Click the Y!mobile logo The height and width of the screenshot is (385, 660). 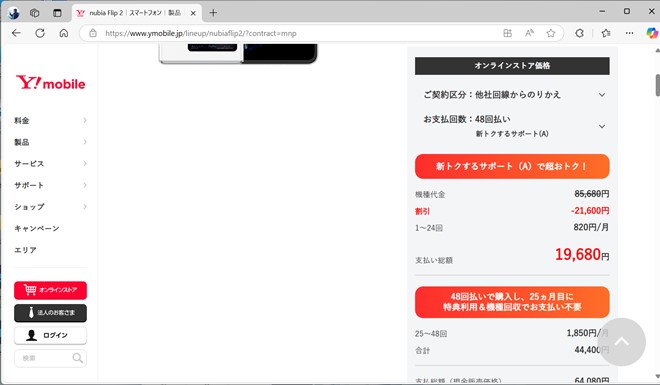51,82
